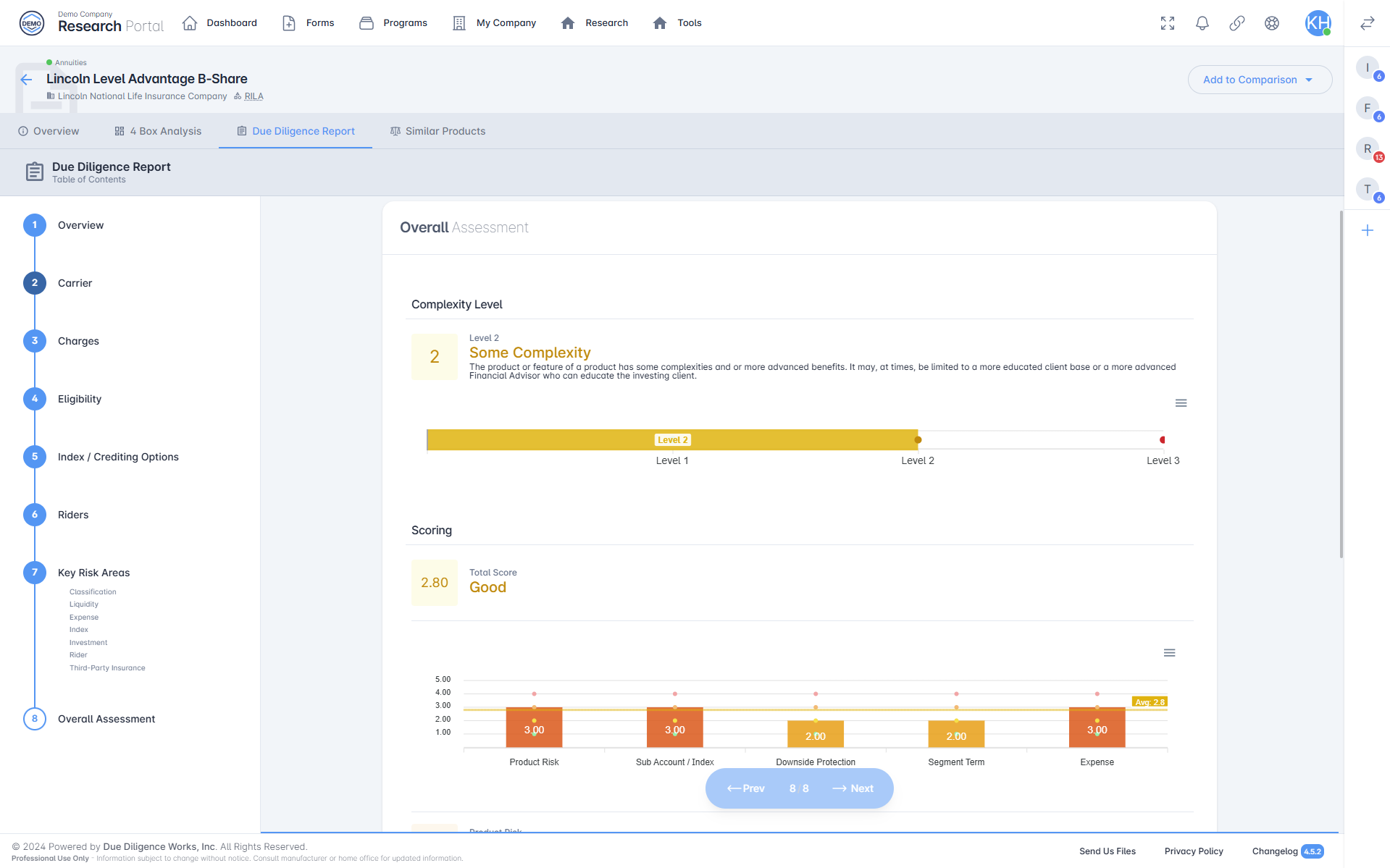Click the back arrow next to product title
This screenshot has height=868, width=1390.
26,80
